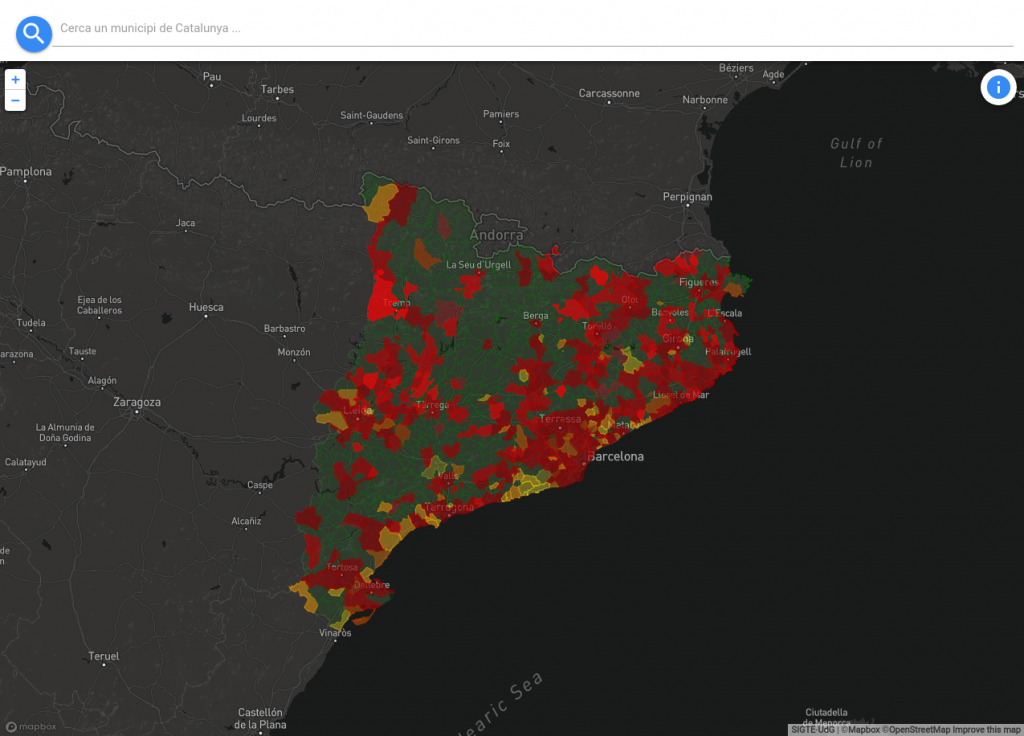1024x736 pixels.
Task: Click the Terrassa municipality on the map
Action: (560, 419)
